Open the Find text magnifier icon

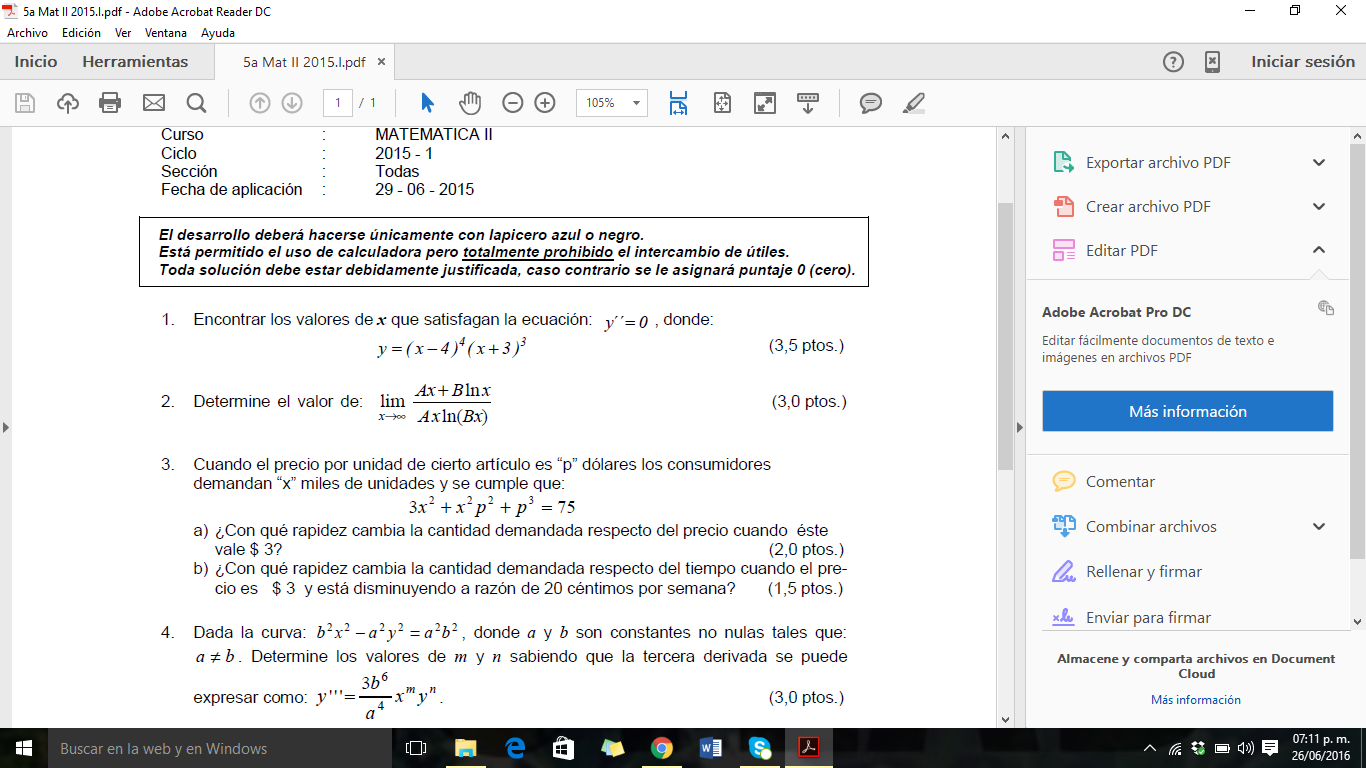196,103
